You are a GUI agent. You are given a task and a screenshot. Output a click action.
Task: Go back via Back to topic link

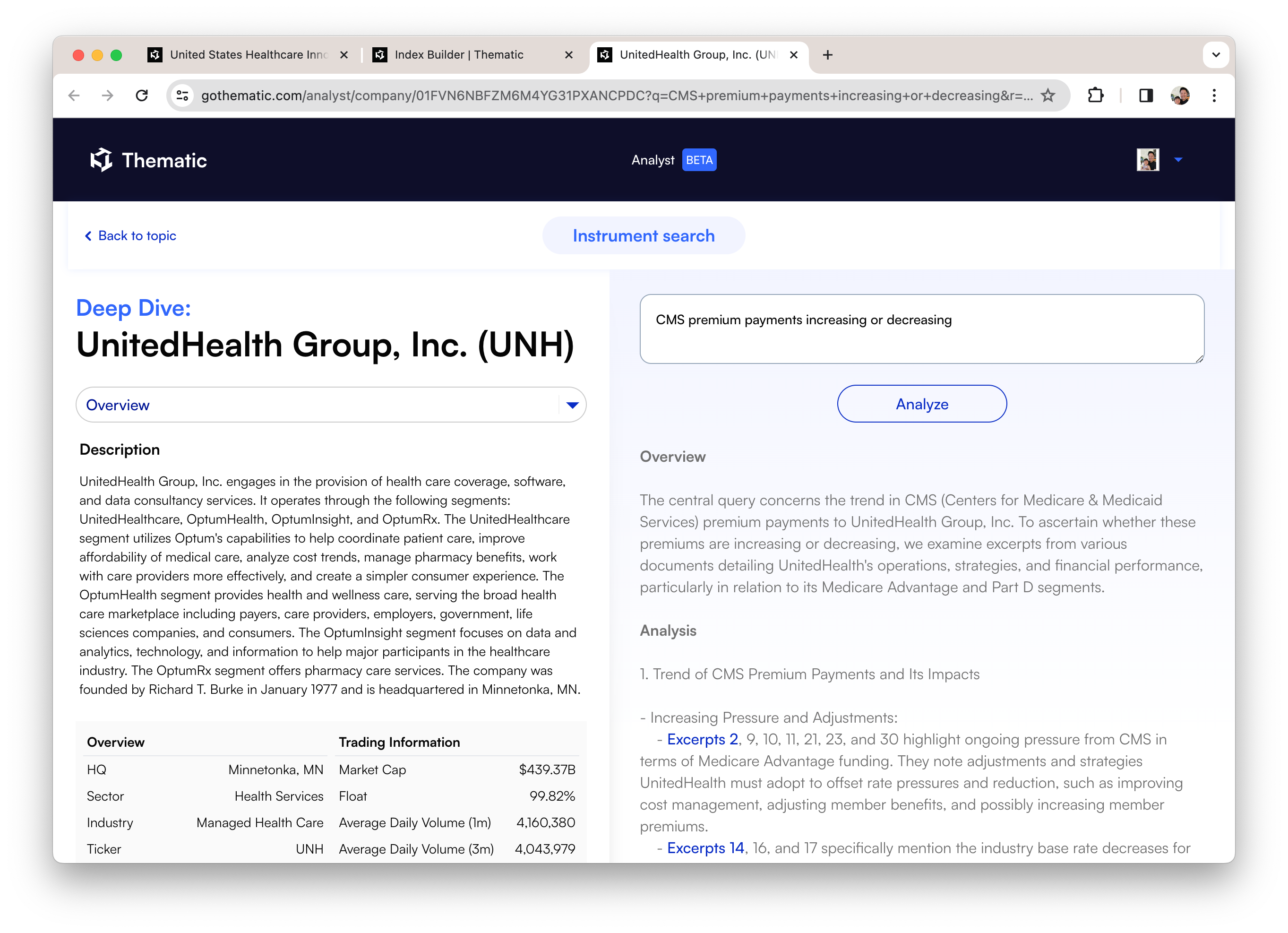(x=130, y=235)
